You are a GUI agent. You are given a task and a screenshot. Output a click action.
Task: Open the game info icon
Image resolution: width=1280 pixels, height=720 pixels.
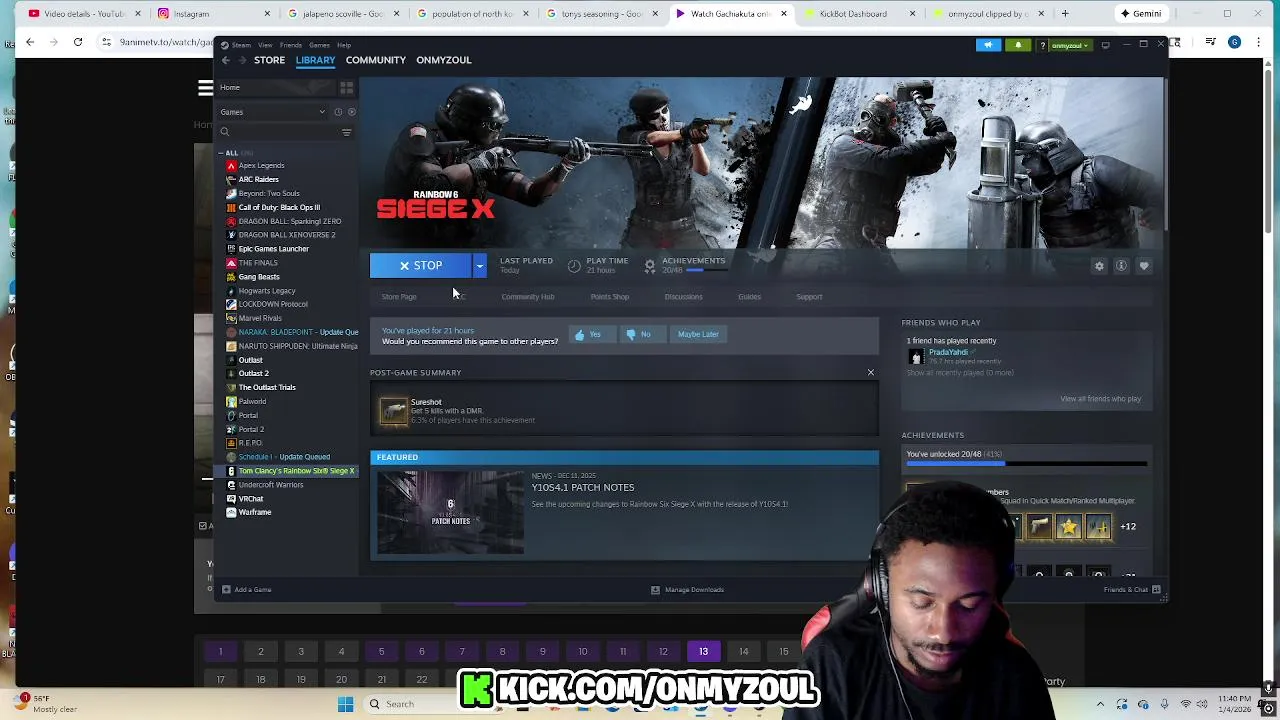pyautogui.click(x=1121, y=266)
